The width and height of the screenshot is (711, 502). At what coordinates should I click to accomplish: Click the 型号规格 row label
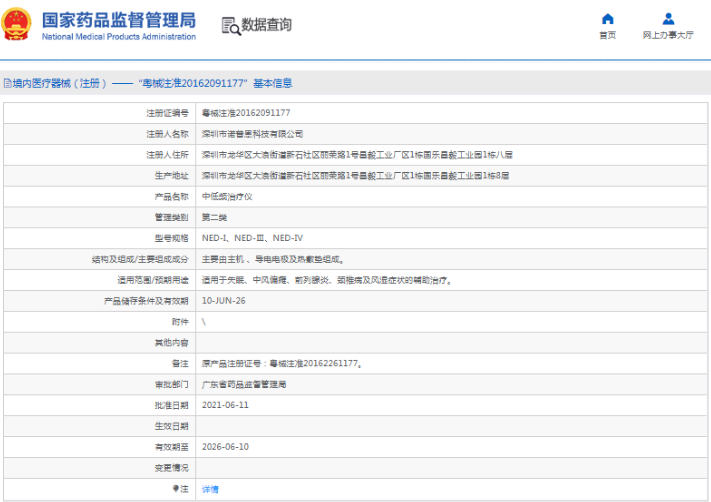tap(171, 238)
